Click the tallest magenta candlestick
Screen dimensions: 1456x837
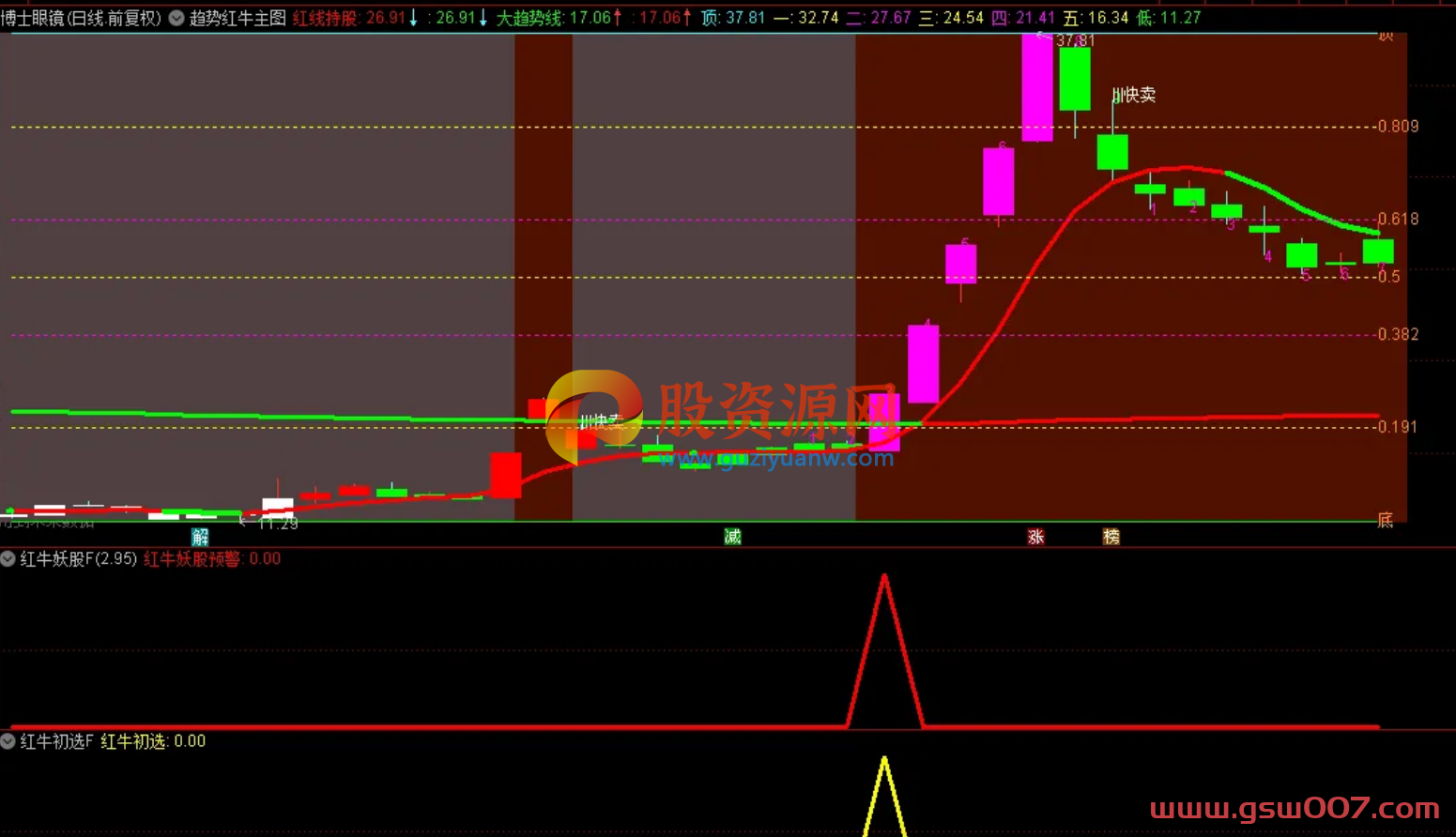1036,87
